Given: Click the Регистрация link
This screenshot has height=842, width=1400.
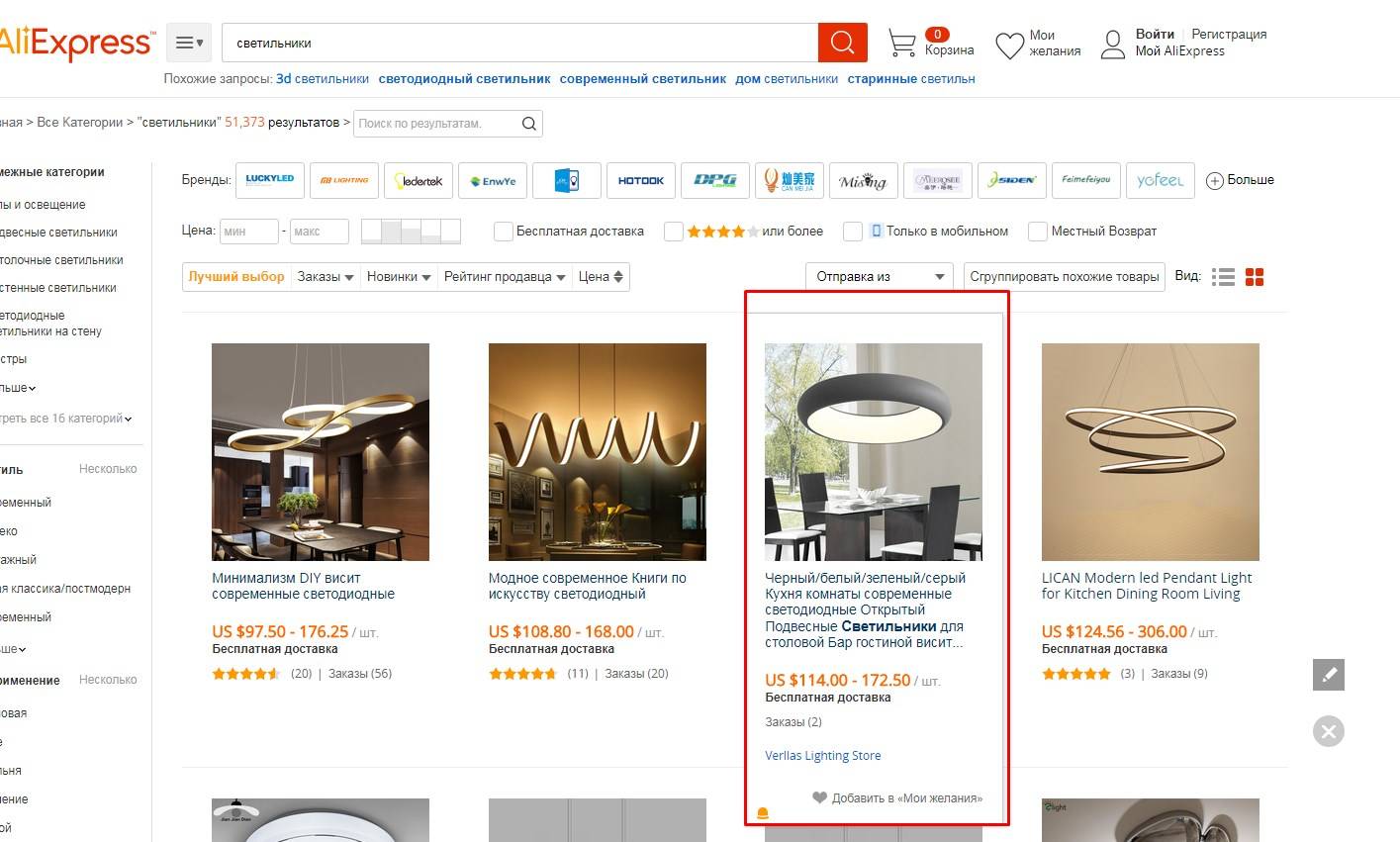Looking at the screenshot, I should pos(1229,34).
